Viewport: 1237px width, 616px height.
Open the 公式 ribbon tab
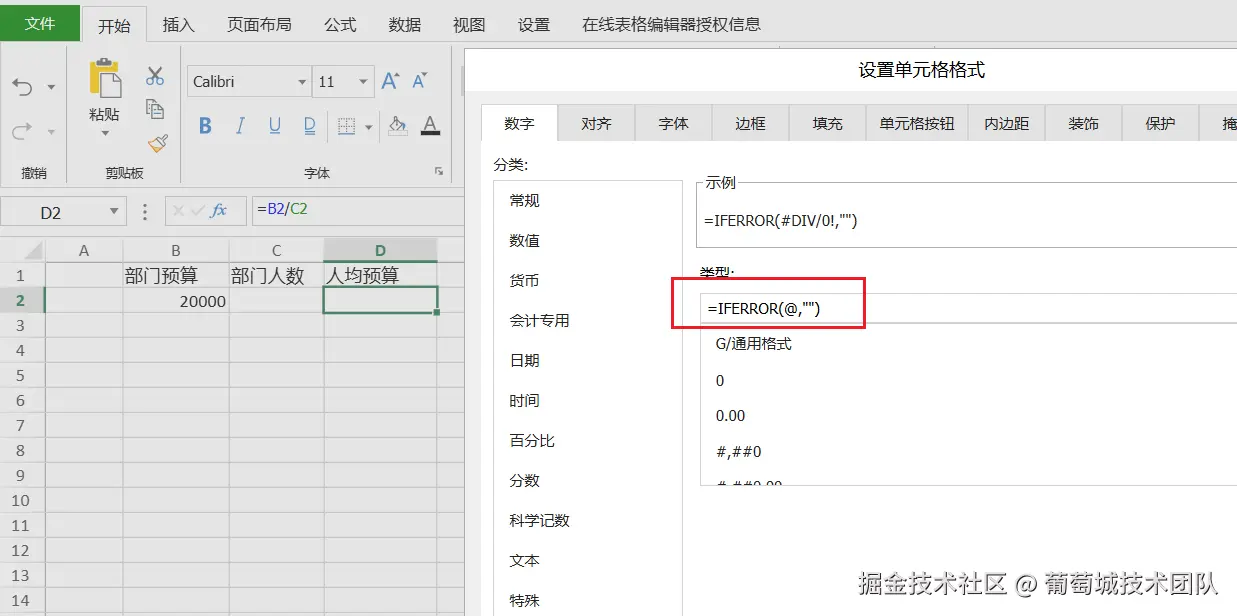click(x=340, y=25)
